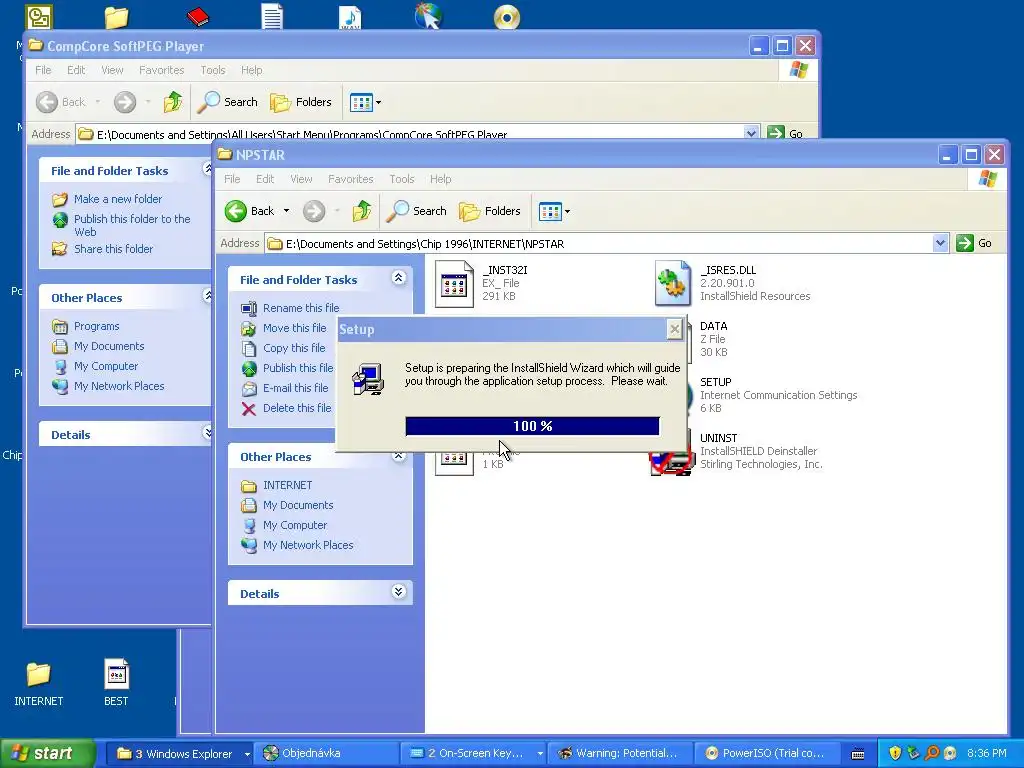Click the Setup 100% progress bar
The height and width of the screenshot is (768, 1024).
532,426
